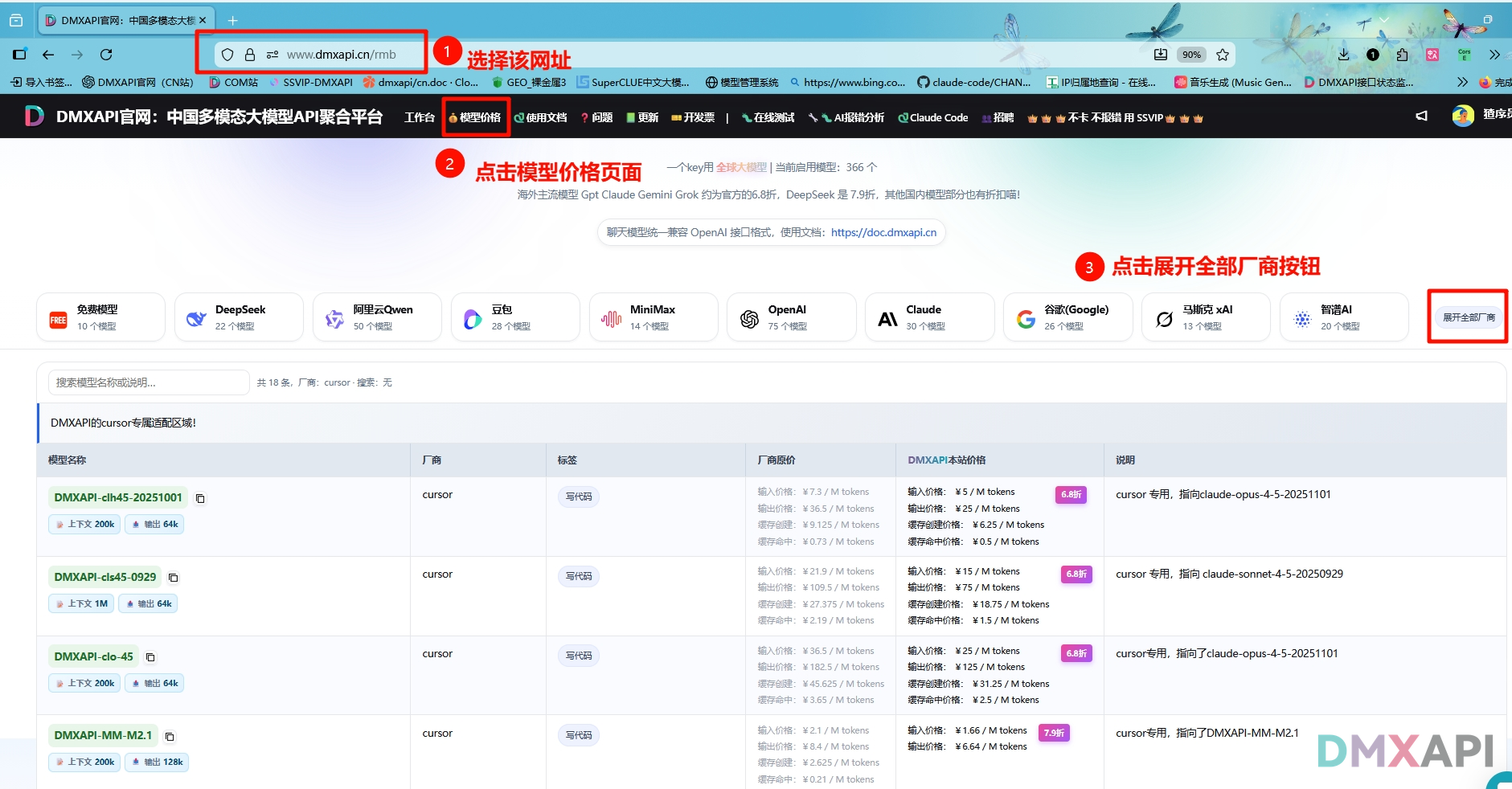The width and height of the screenshot is (1512, 789).
Task: Click copy icon beside DMXAPI-cls45-0929
Action: pyautogui.click(x=173, y=578)
